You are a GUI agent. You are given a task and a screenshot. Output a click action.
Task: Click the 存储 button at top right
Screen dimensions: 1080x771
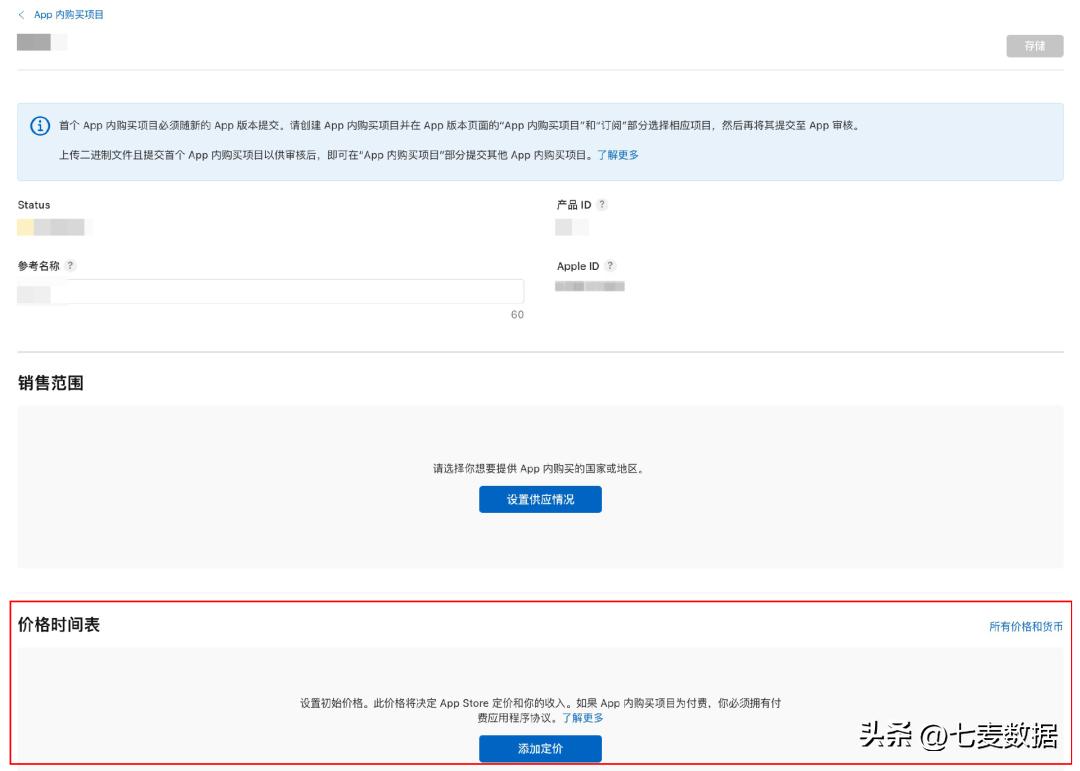click(1036, 45)
